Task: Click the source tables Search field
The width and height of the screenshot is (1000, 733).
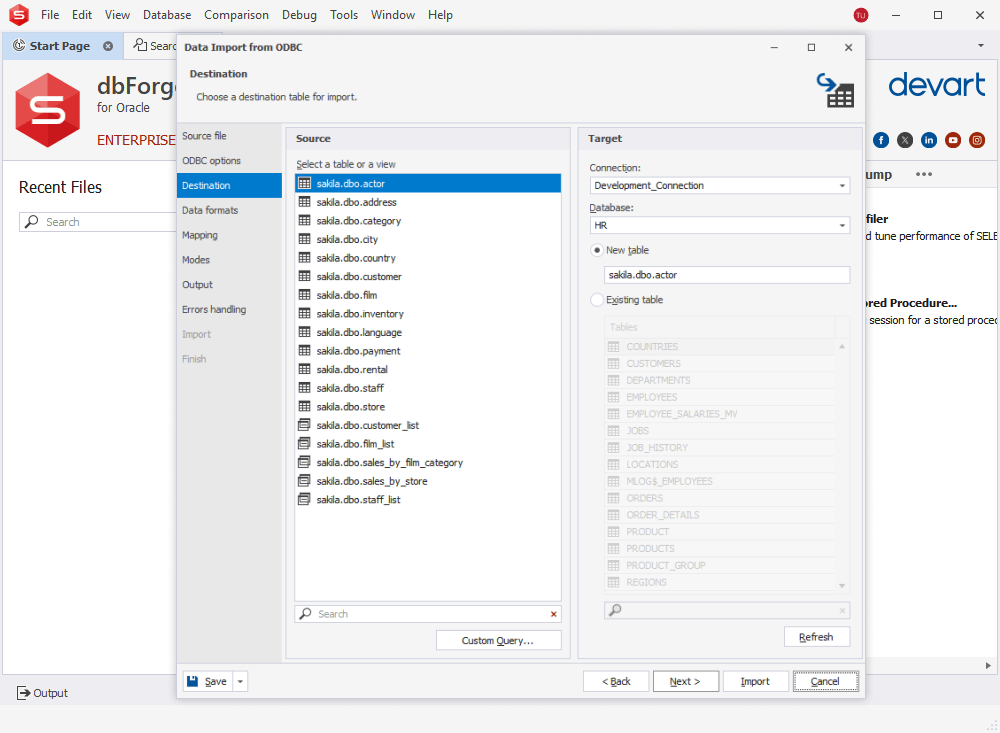Action: [427, 614]
